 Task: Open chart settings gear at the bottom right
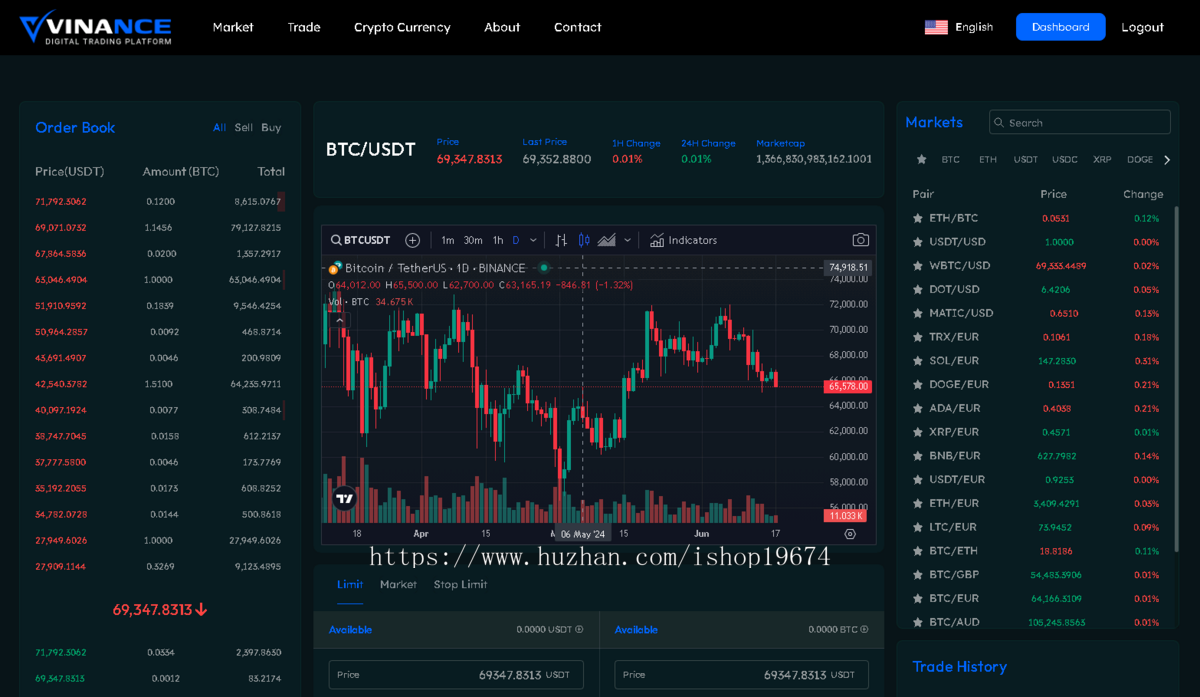pyautogui.click(x=850, y=534)
